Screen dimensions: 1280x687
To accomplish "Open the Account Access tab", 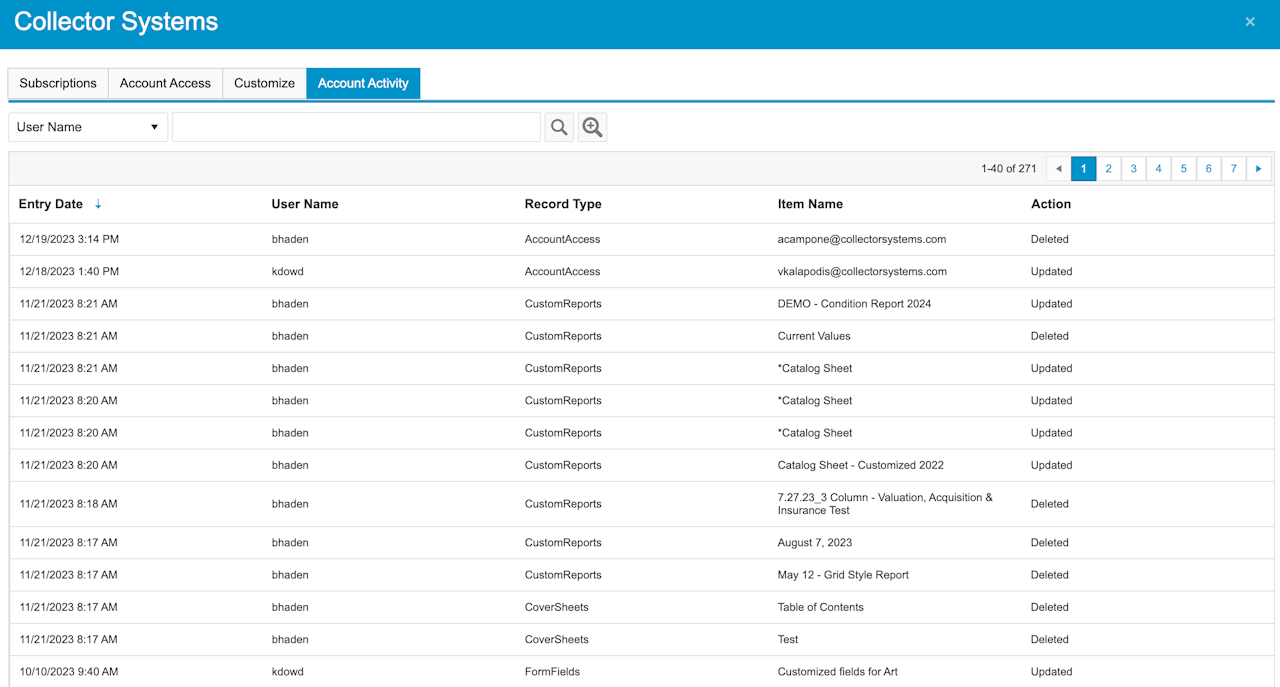I will [x=165, y=83].
